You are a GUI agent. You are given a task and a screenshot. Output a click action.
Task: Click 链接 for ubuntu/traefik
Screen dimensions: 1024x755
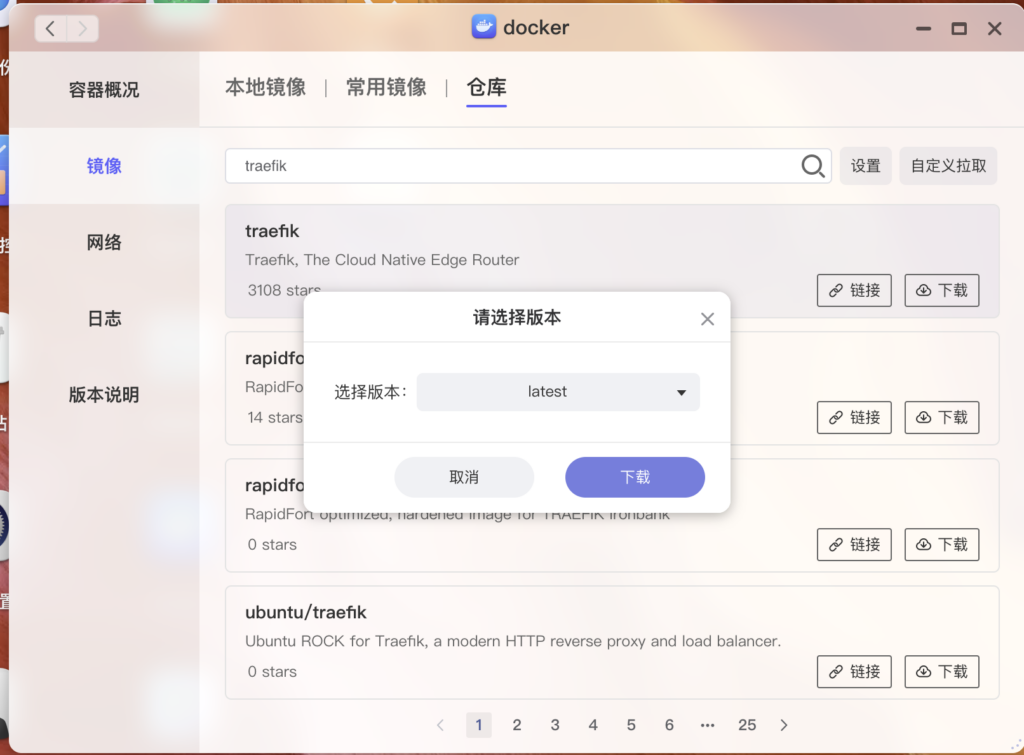point(854,671)
